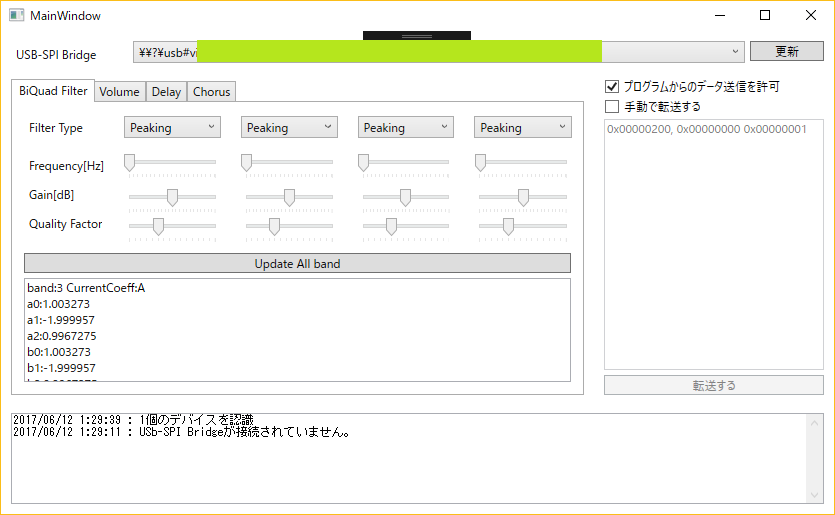Click the log scrollbar up arrow
The image size is (835, 515).
pyautogui.click(x=814, y=423)
